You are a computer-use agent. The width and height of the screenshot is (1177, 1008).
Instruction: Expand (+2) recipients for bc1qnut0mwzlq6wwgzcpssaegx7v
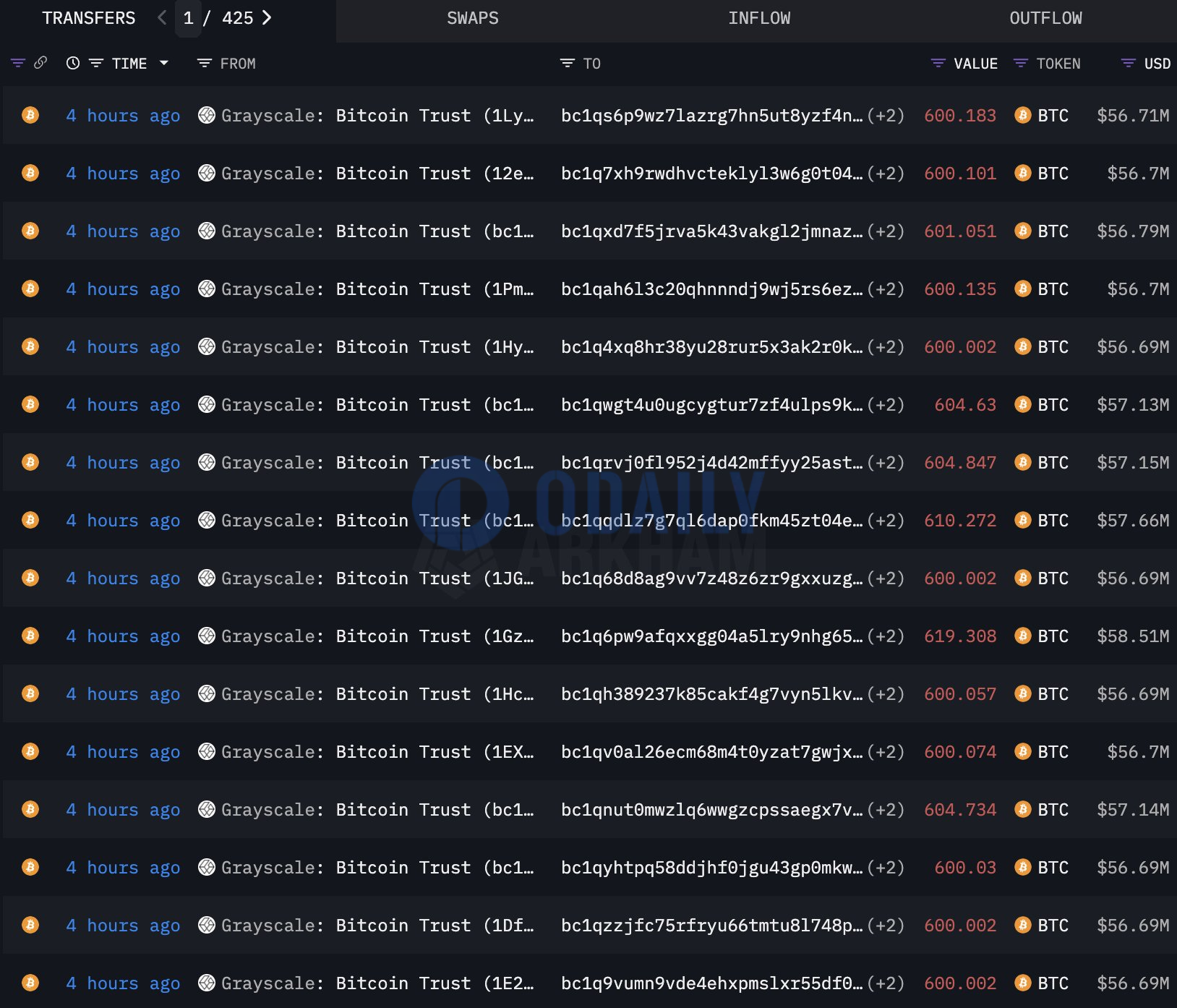pos(886,810)
